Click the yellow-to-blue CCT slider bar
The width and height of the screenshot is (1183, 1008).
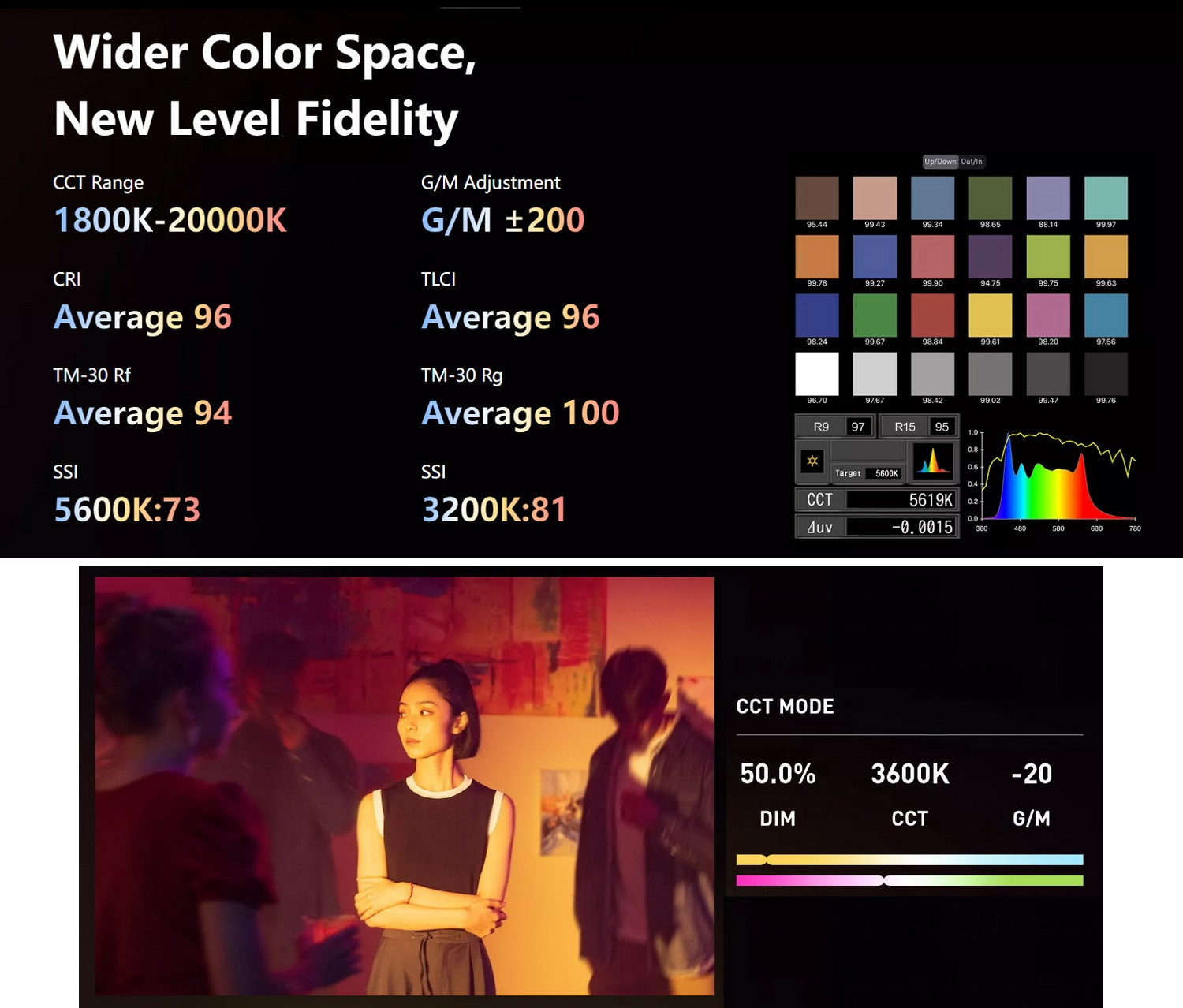909,860
